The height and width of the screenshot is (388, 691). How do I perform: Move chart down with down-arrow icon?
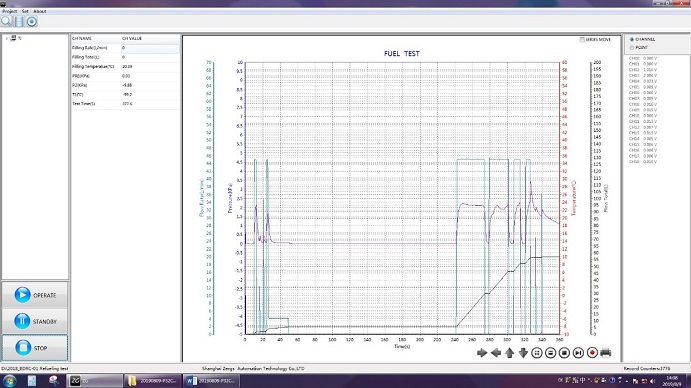point(523,353)
